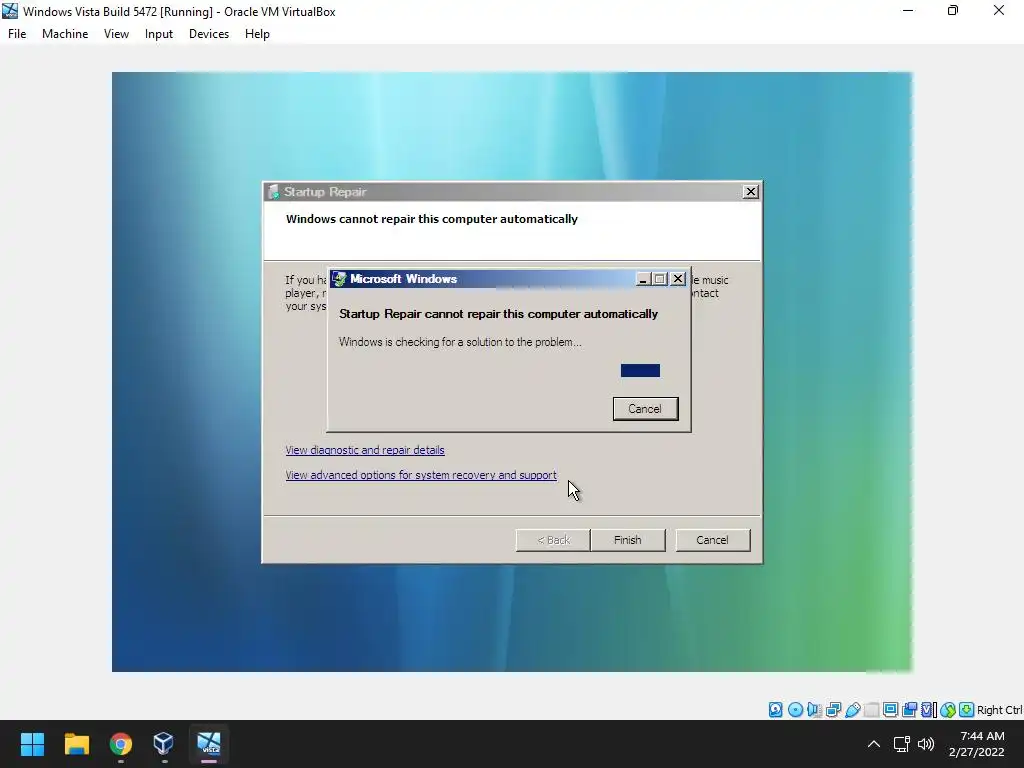Click 'Windows is checking for a solution' text
1024x768 pixels.
pyautogui.click(x=460, y=342)
